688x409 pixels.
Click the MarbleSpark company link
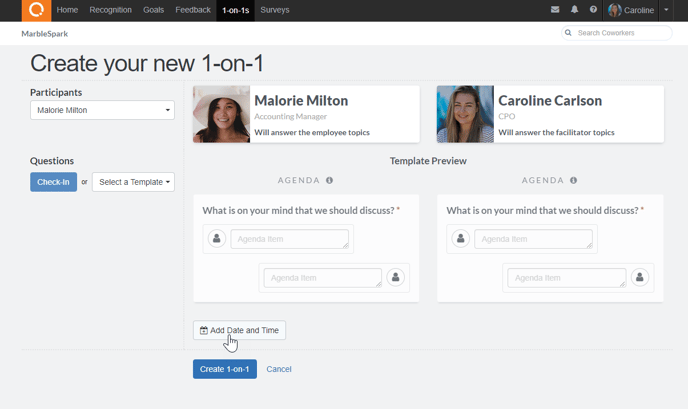point(45,34)
